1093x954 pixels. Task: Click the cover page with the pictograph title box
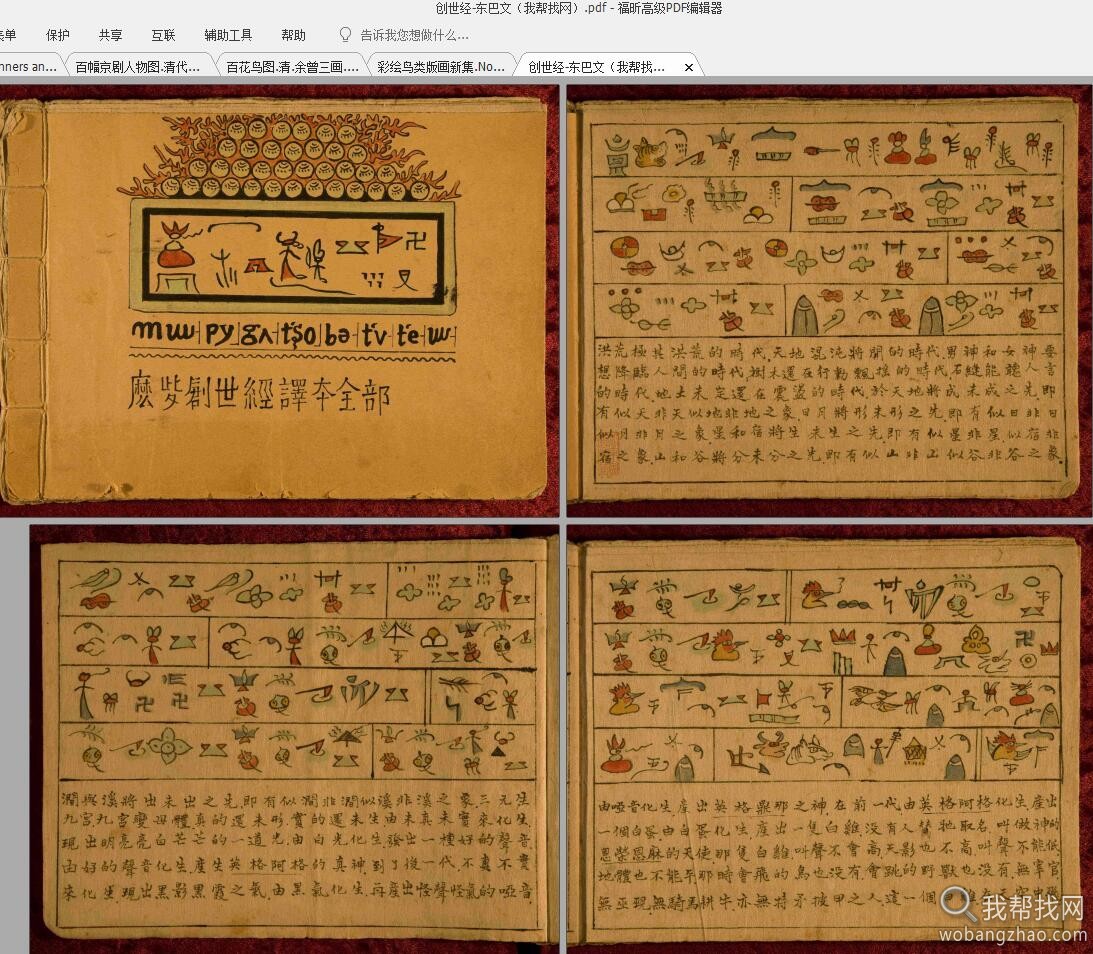[x=279, y=300]
